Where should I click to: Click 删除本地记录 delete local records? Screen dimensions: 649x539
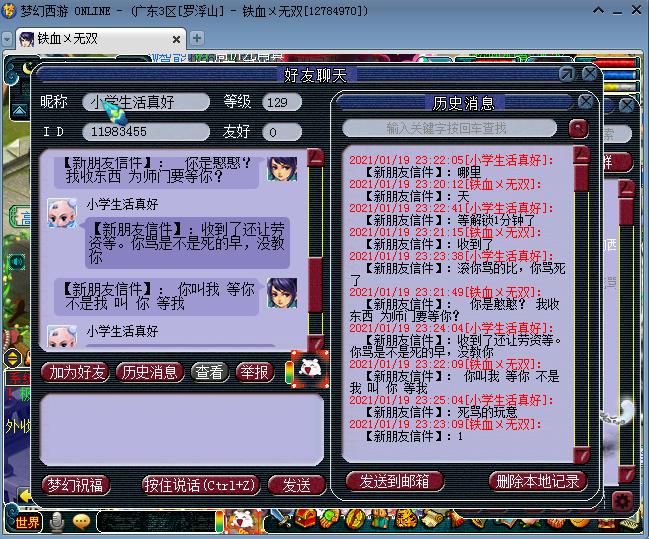click(x=538, y=481)
